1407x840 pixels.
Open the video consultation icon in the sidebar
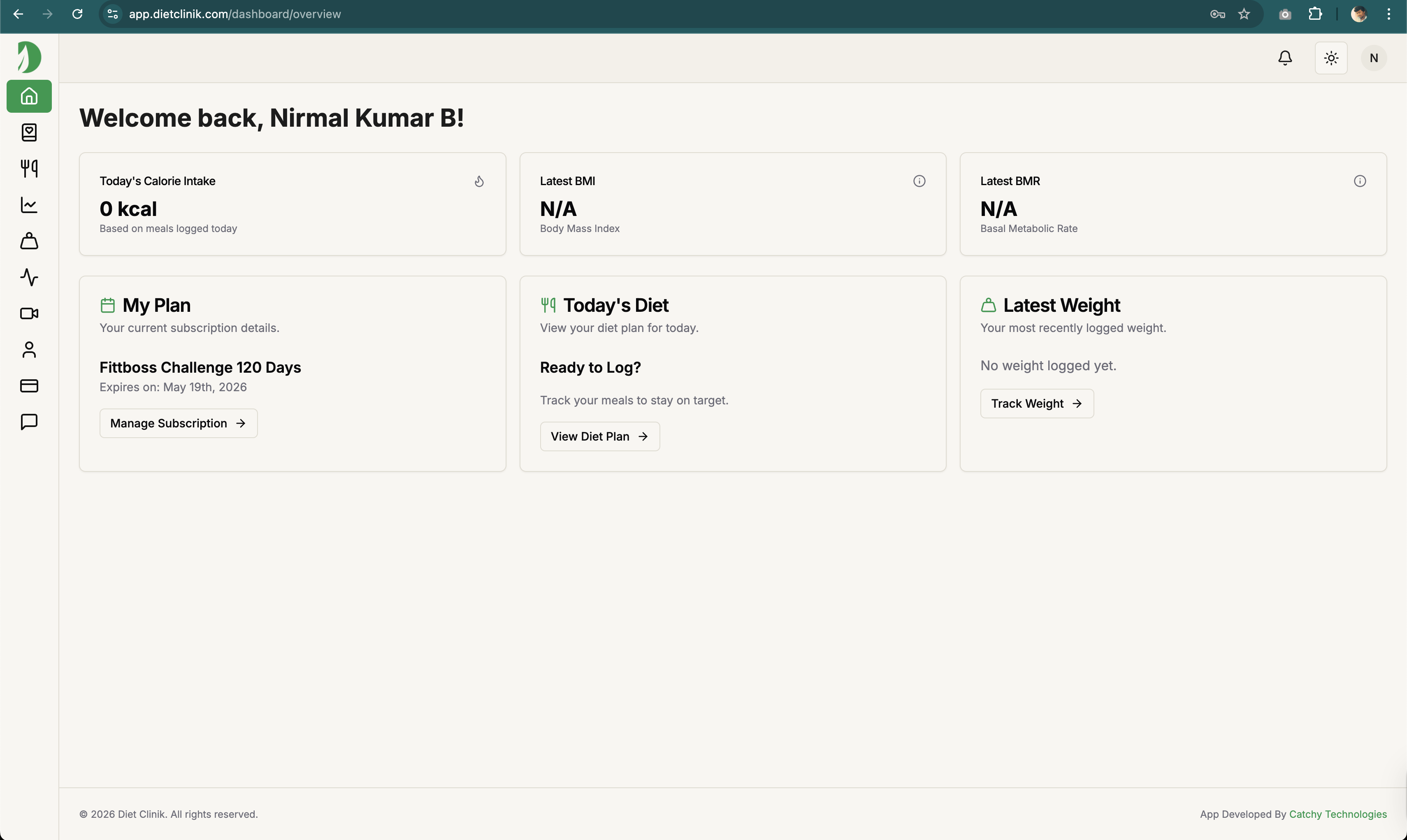[x=28, y=313]
